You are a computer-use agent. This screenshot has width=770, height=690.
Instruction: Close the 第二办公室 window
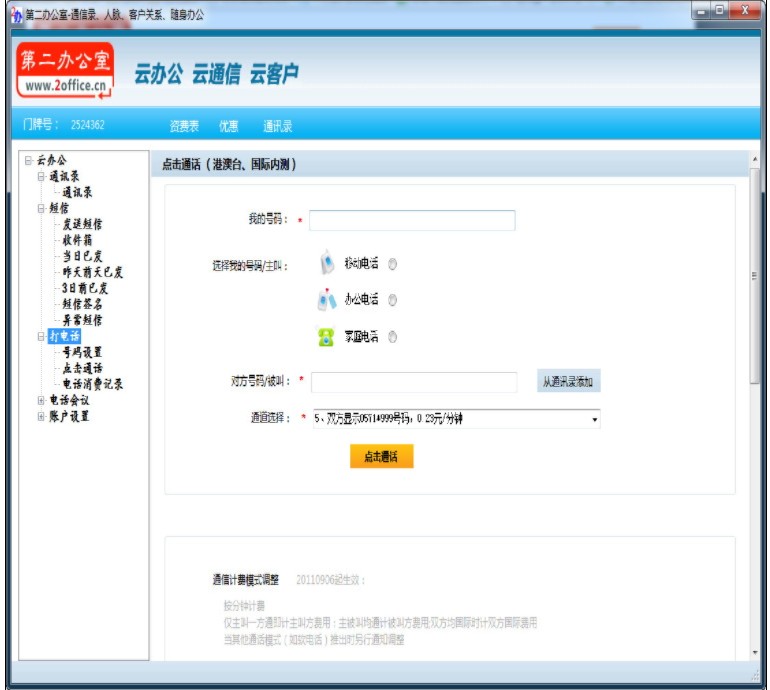pyautogui.click(x=745, y=11)
